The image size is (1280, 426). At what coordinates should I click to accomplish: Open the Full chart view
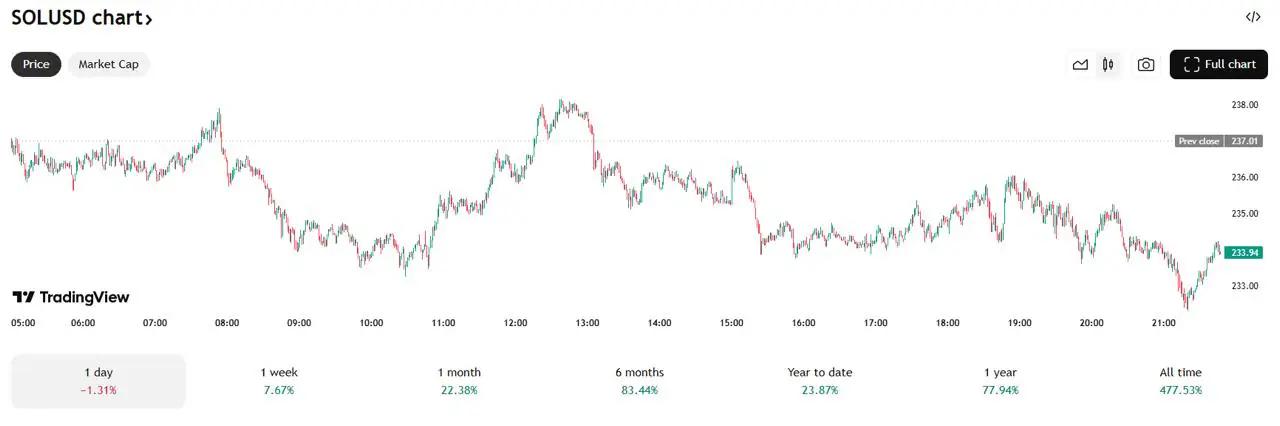pos(1218,65)
